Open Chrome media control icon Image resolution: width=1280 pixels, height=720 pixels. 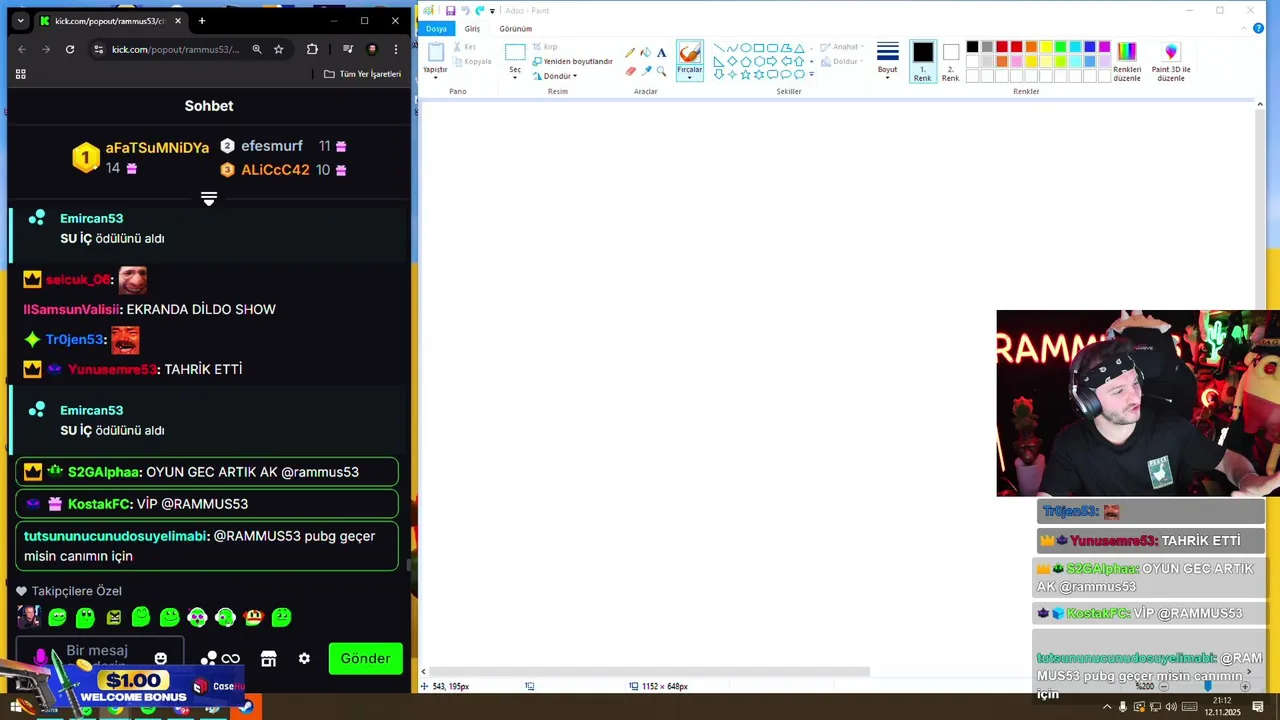pyautogui.click(x=348, y=49)
